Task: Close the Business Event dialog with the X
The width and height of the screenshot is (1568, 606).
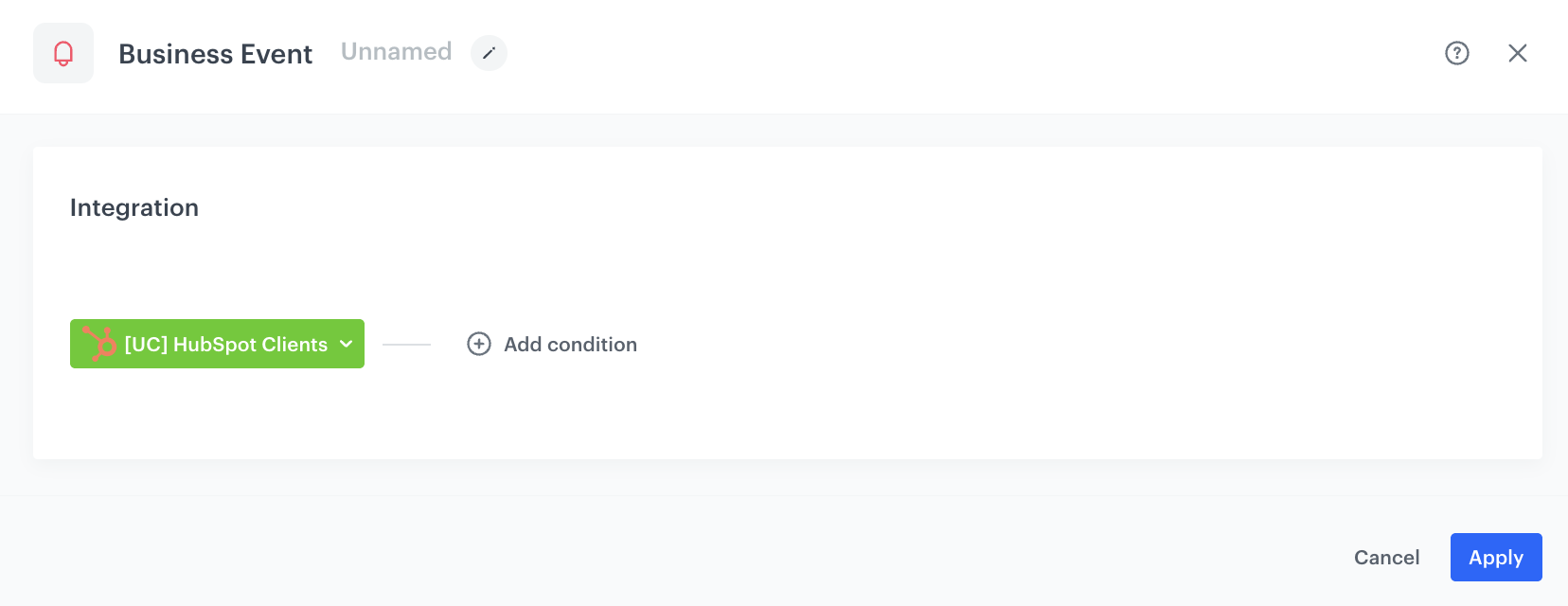Action: click(1519, 53)
